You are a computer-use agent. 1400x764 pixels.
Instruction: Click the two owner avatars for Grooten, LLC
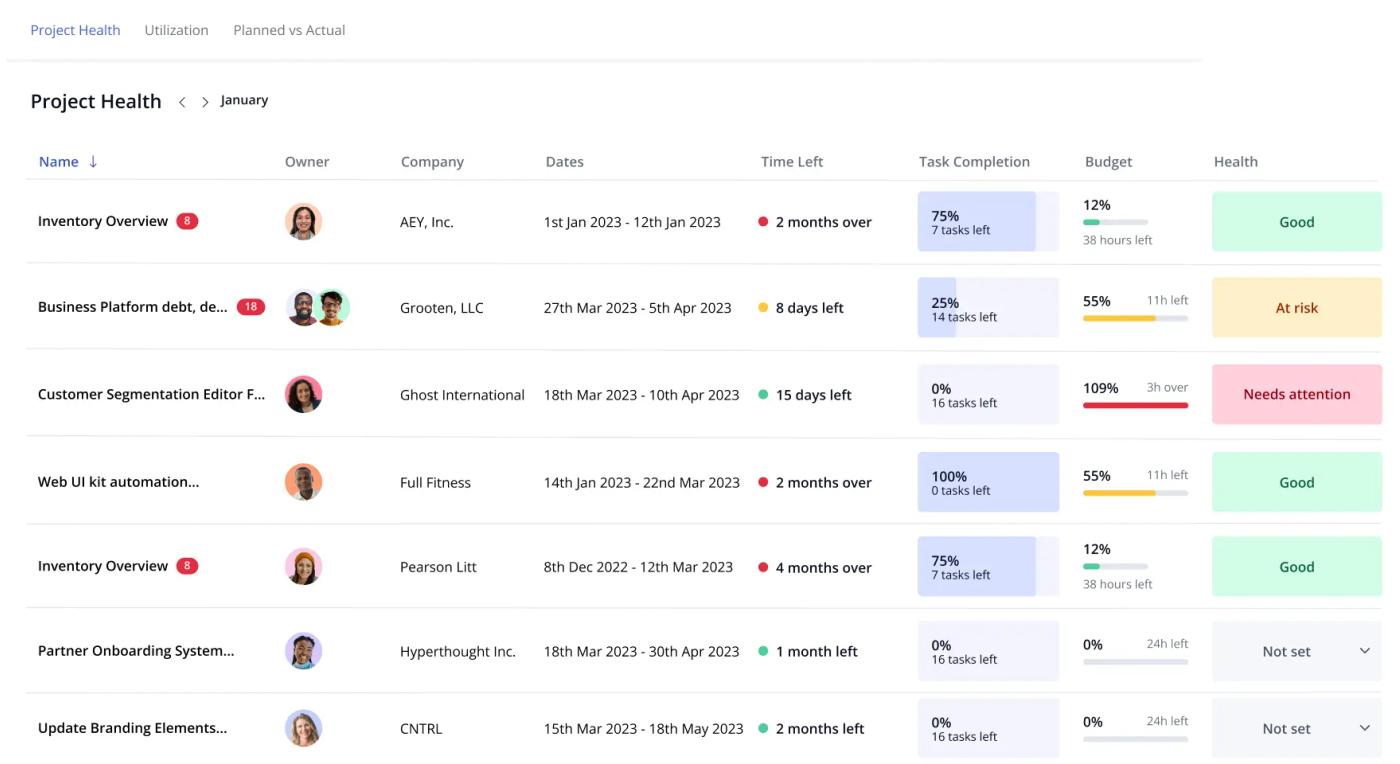[x=318, y=308]
